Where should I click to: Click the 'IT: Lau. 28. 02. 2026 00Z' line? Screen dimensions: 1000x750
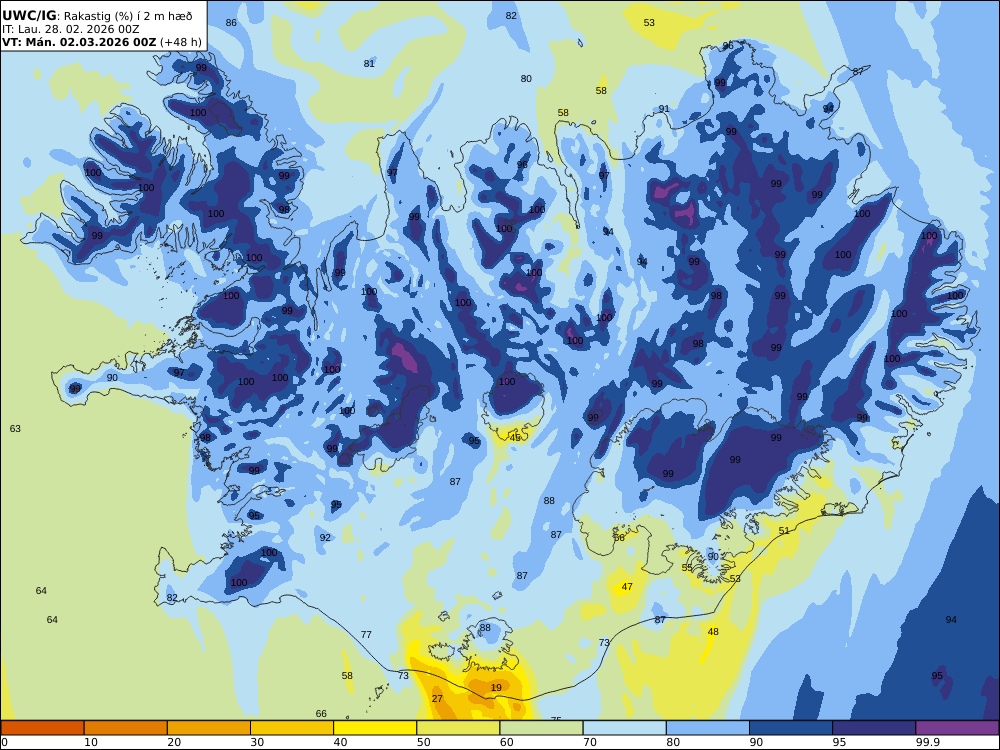(70, 29)
